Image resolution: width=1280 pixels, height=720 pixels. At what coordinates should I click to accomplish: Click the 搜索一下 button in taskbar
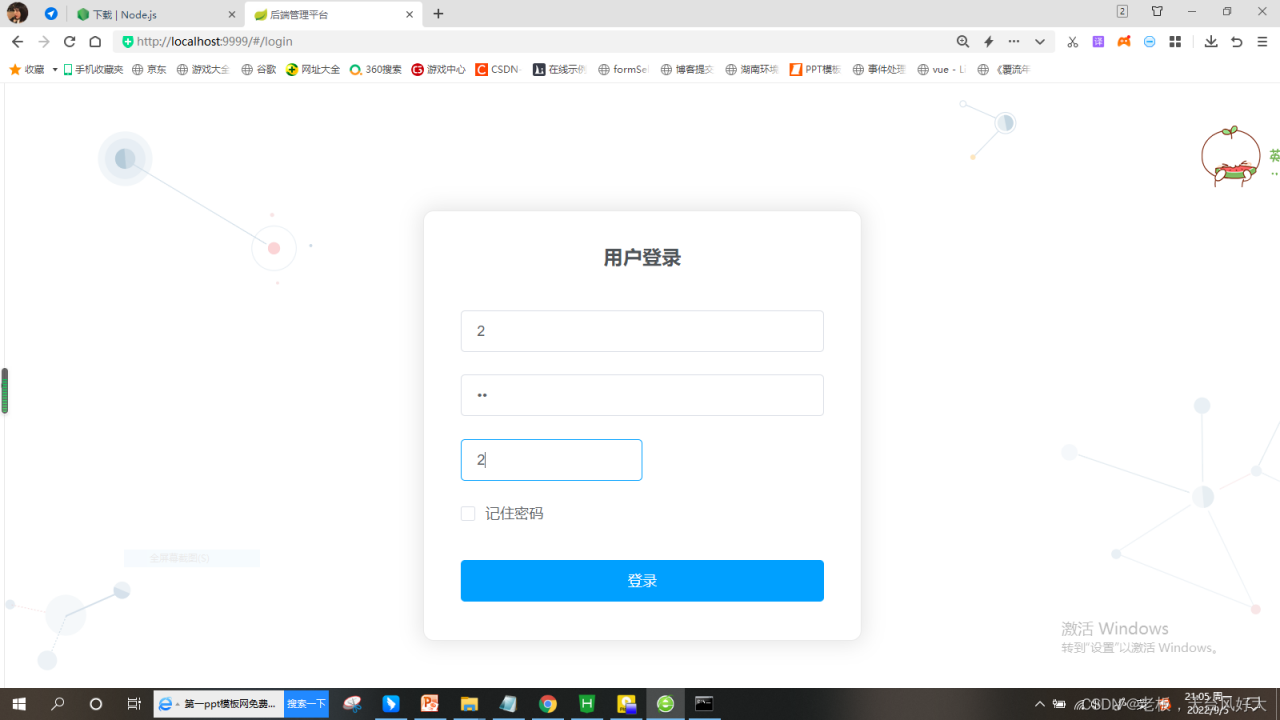306,704
